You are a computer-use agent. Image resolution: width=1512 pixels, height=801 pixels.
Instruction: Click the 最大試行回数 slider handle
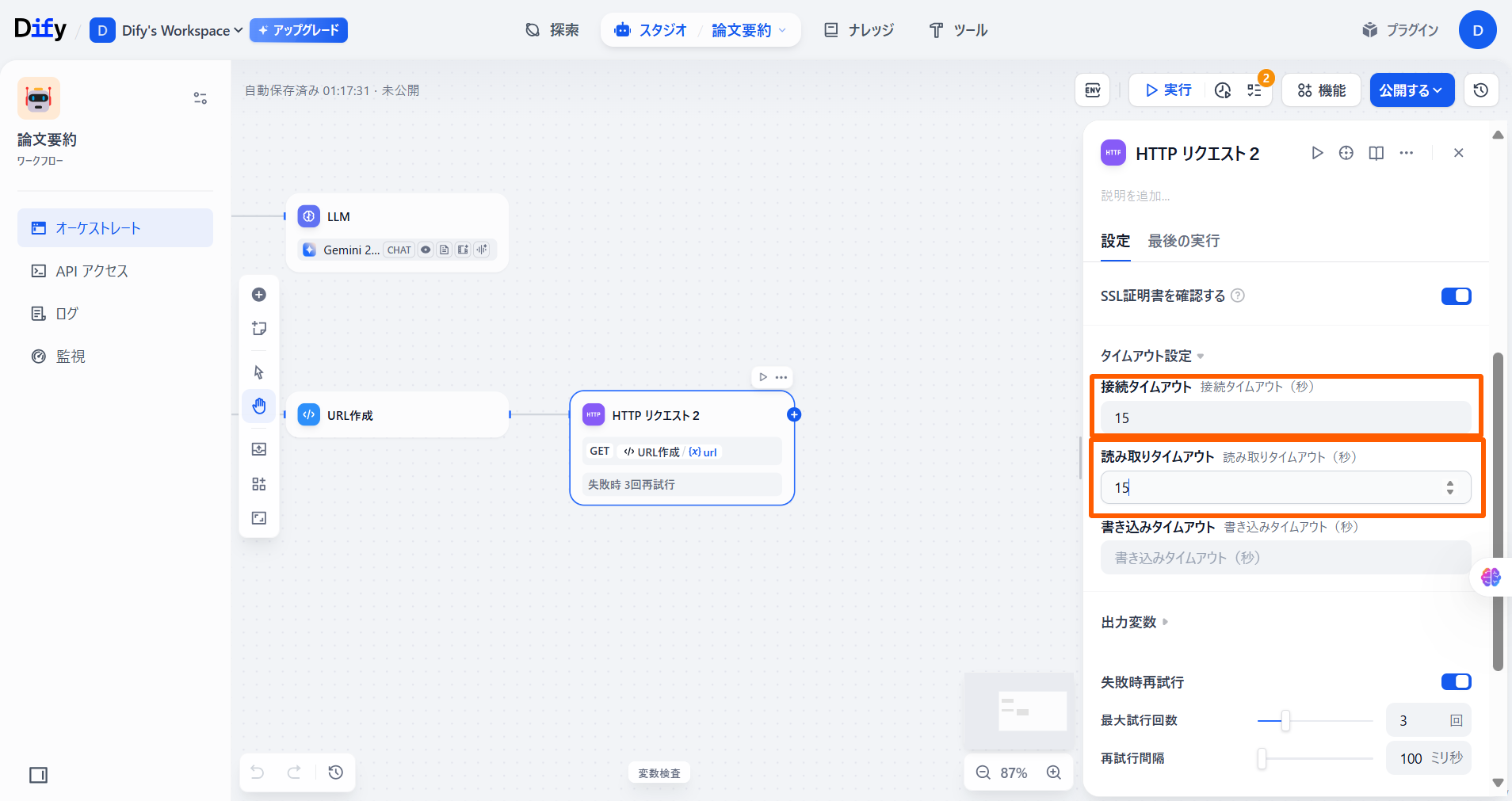[1285, 720]
